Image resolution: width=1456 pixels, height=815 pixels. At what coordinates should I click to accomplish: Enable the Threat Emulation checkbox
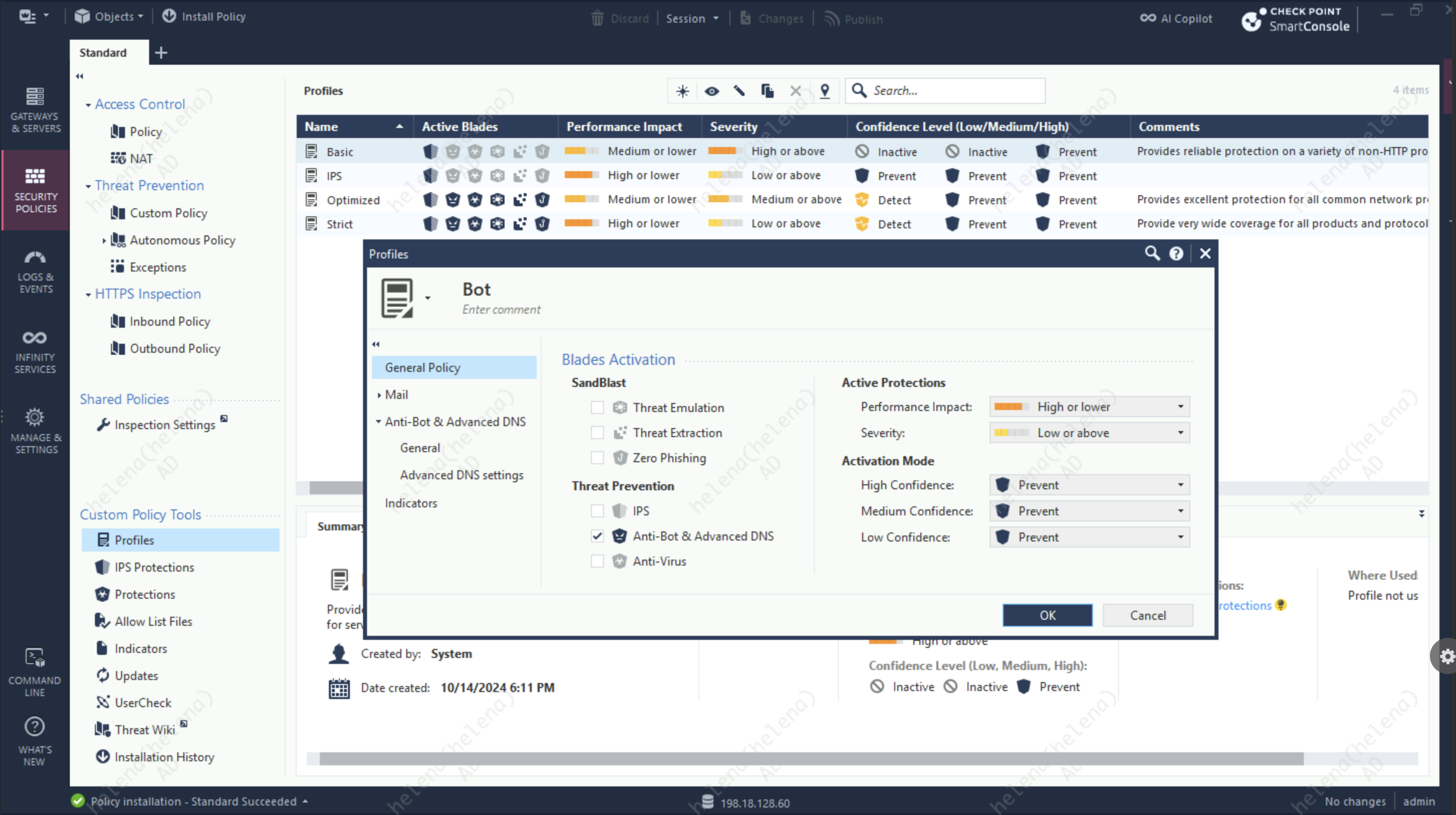click(x=597, y=407)
